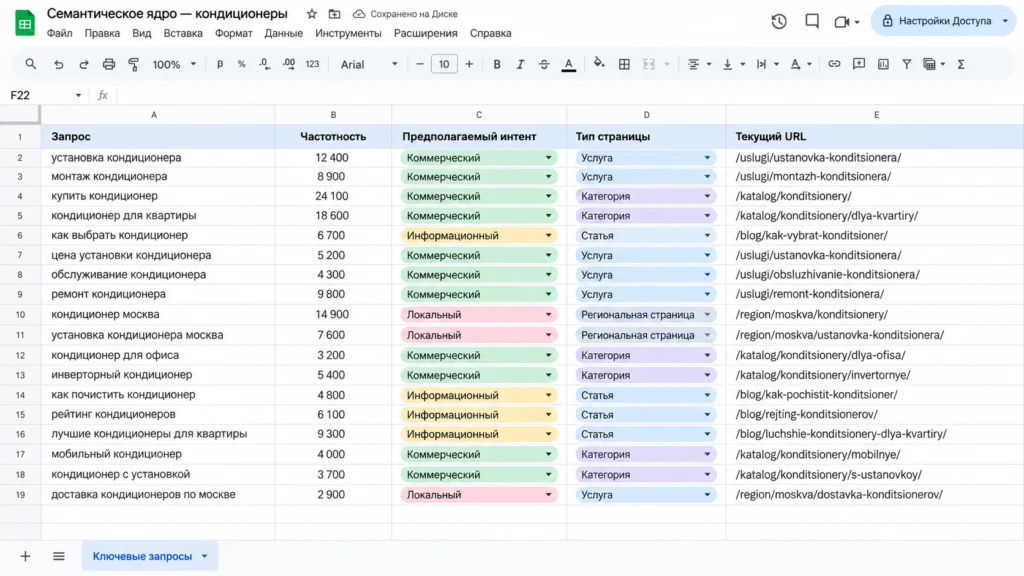Decrease decimal places
Image resolution: width=1024 pixels, height=576 pixels.
264,64
